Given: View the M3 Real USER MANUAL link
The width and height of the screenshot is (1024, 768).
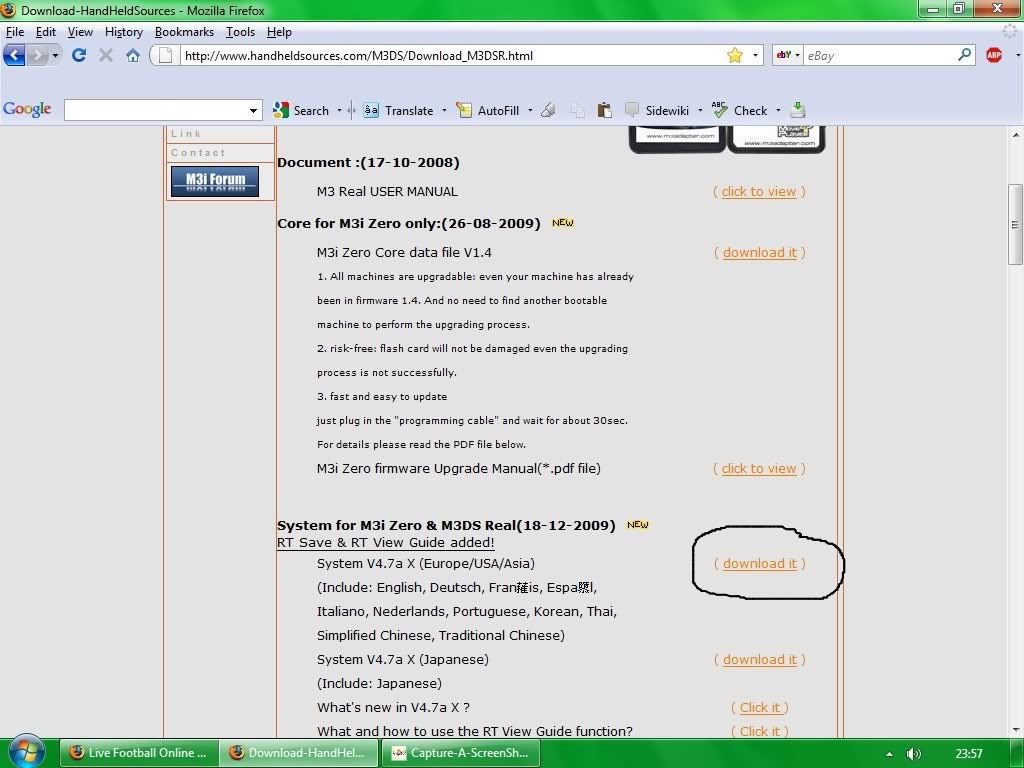Looking at the screenshot, I should coord(759,192).
